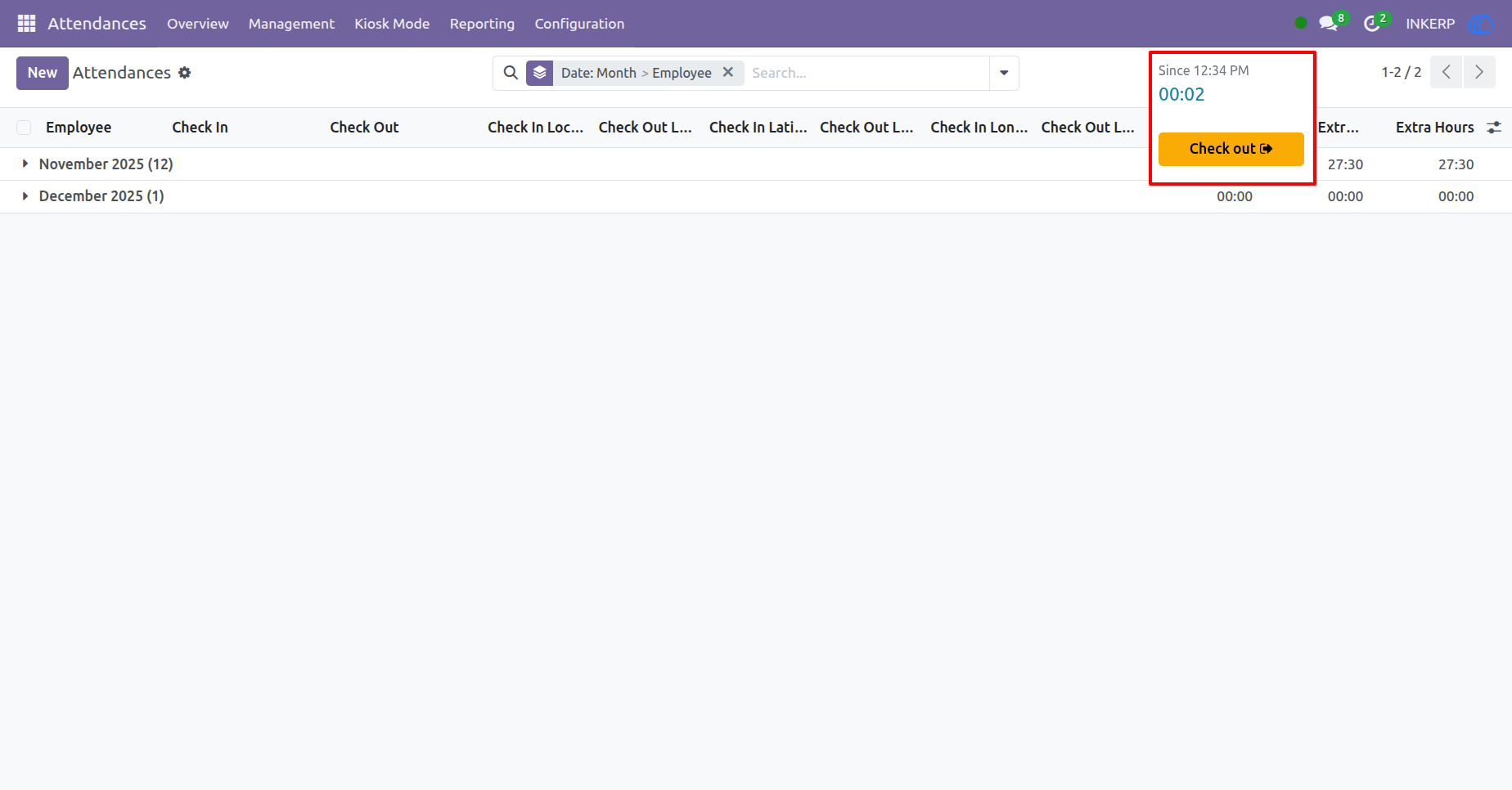This screenshot has width=1512, height=790.
Task: Click the Since 12:34 PM text
Action: pyautogui.click(x=1204, y=70)
